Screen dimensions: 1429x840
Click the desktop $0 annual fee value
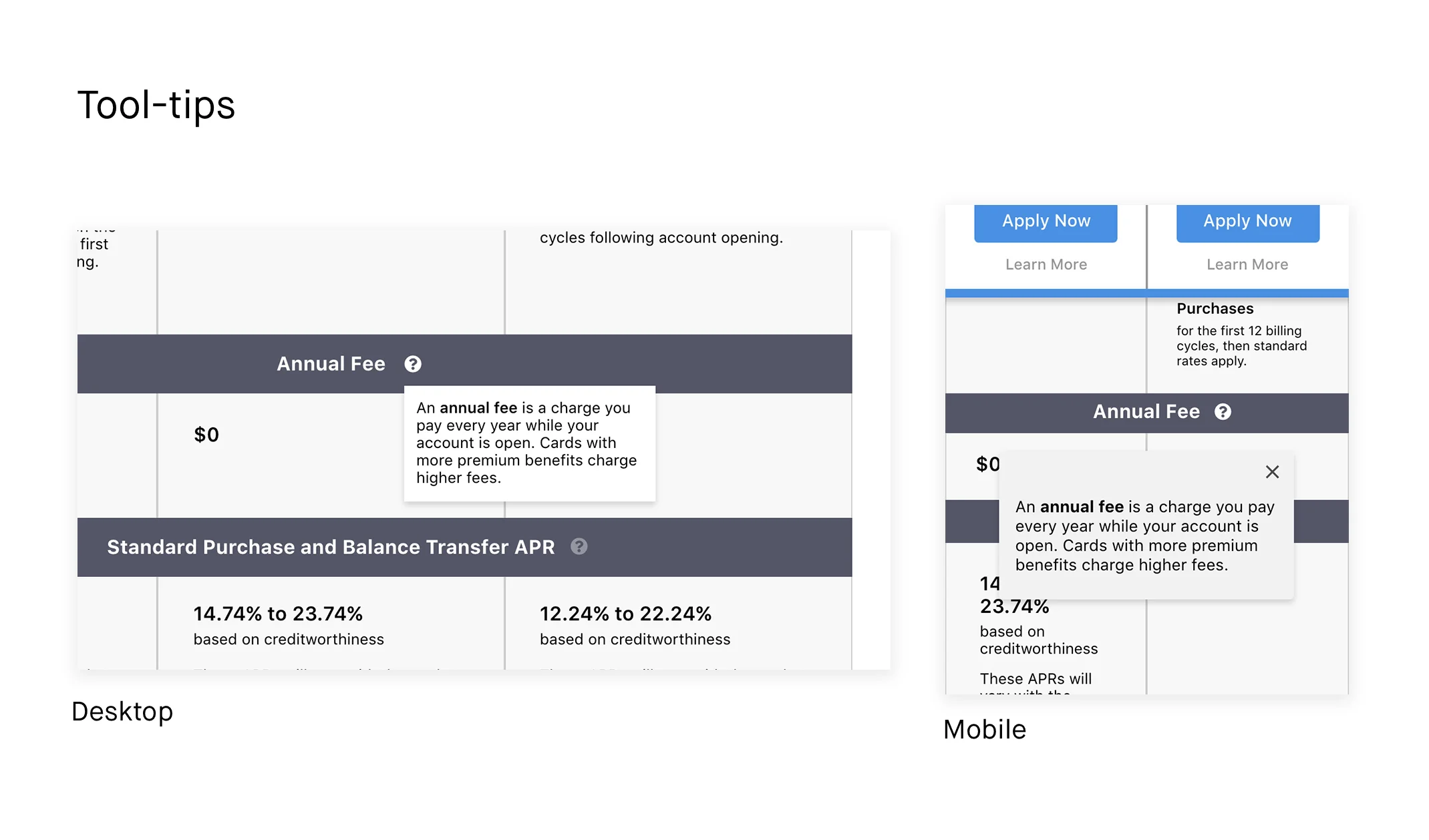(206, 435)
